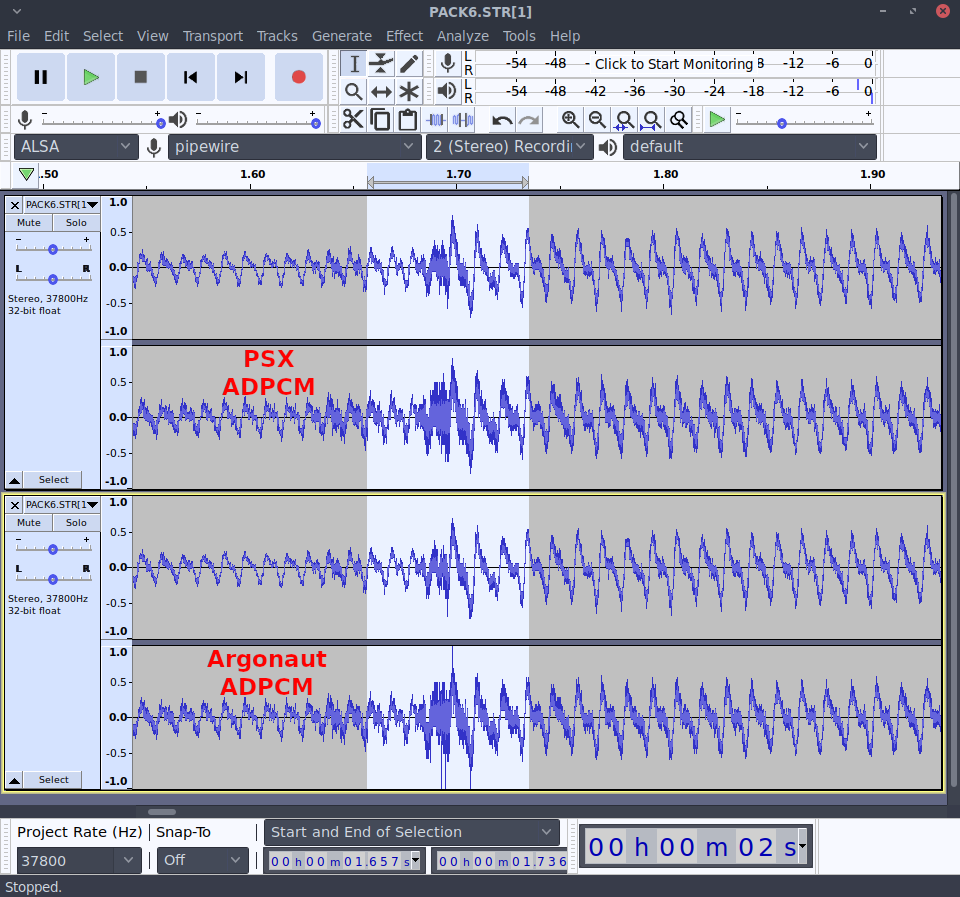Pause playback with the Pause button
Screen dimensions: 960x897
tap(40, 77)
